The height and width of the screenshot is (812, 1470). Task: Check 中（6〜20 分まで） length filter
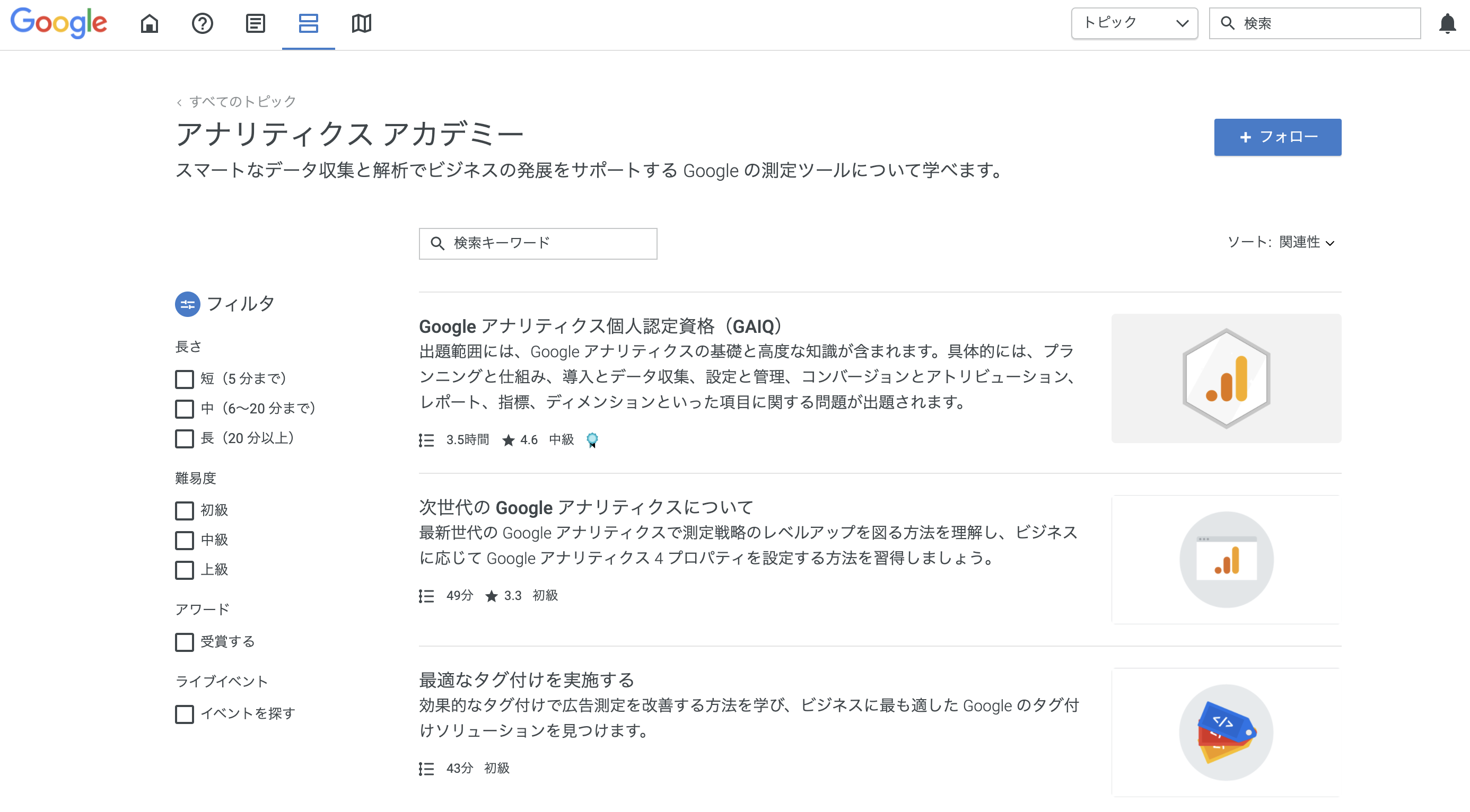tap(185, 408)
